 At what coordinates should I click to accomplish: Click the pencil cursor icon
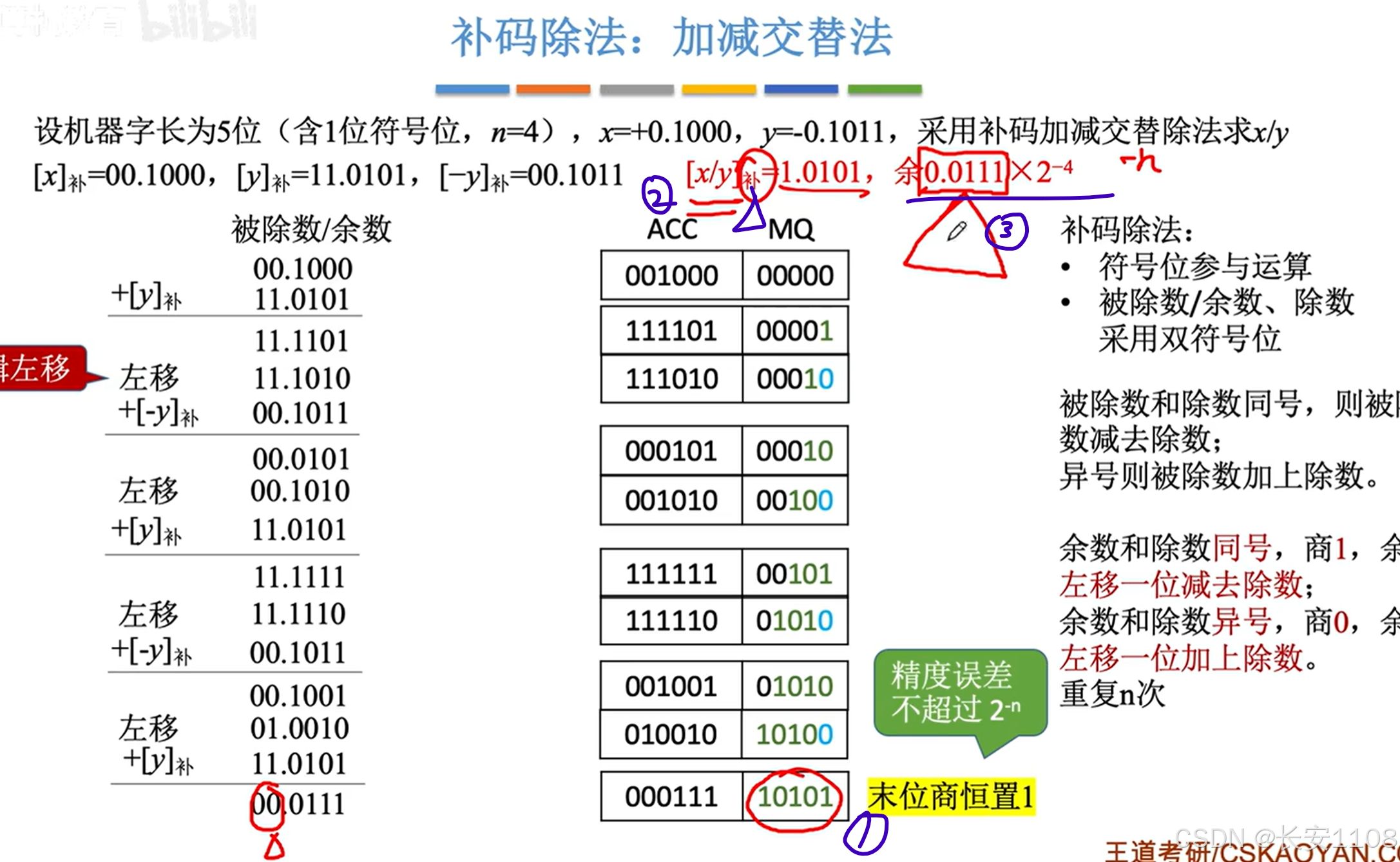957,231
